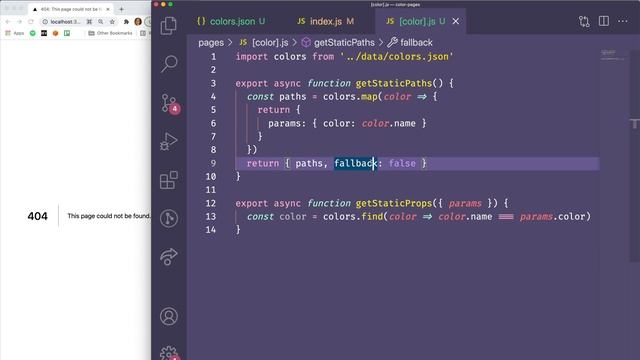Switch to the index.js tab
Viewport: 640px width, 360px height.
[x=326, y=21]
